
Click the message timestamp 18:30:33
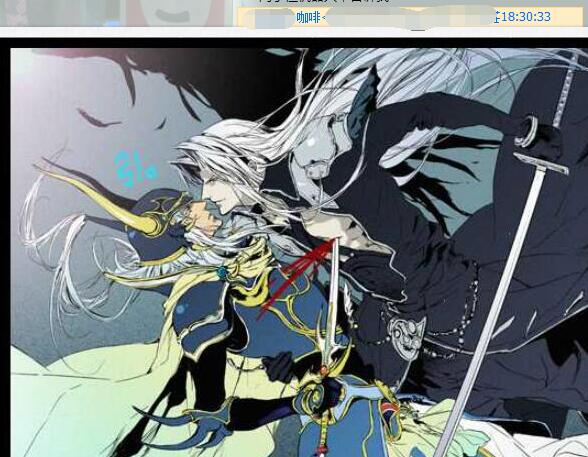point(526,17)
